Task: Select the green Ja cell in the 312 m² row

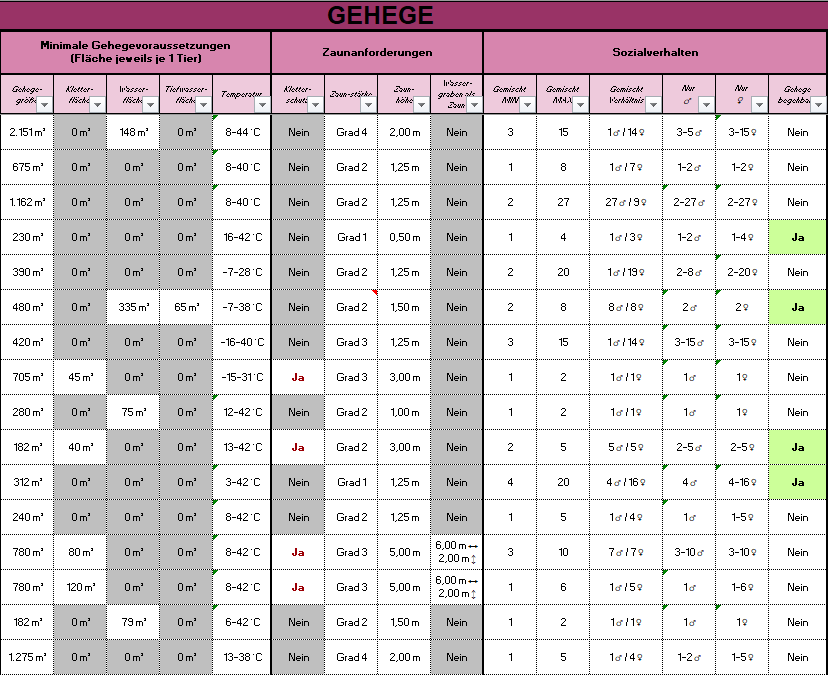Action: 797,482
